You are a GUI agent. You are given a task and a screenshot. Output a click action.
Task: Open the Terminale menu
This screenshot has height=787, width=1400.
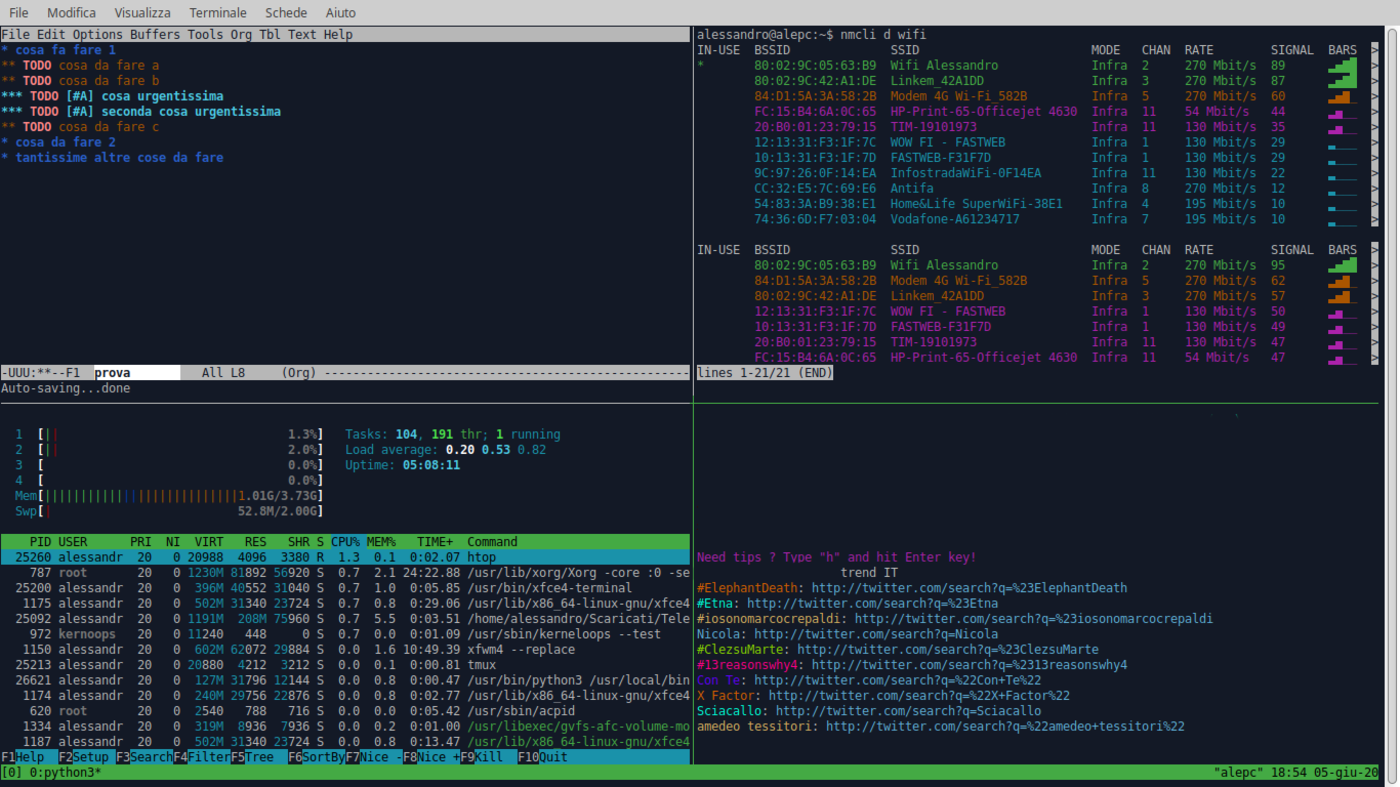pyautogui.click(x=218, y=13)
